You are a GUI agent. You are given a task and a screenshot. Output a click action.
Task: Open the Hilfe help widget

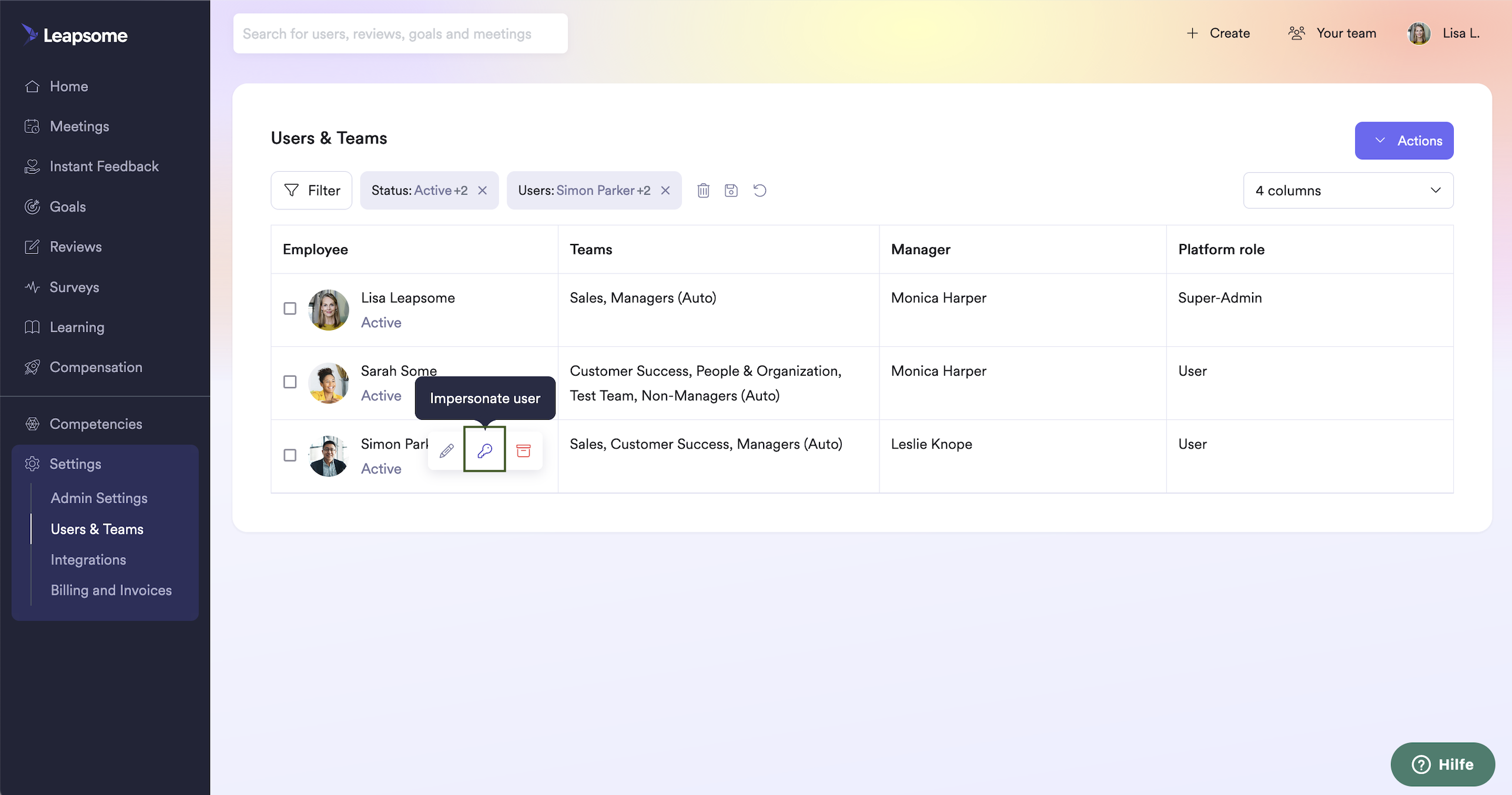point(1443,764)
